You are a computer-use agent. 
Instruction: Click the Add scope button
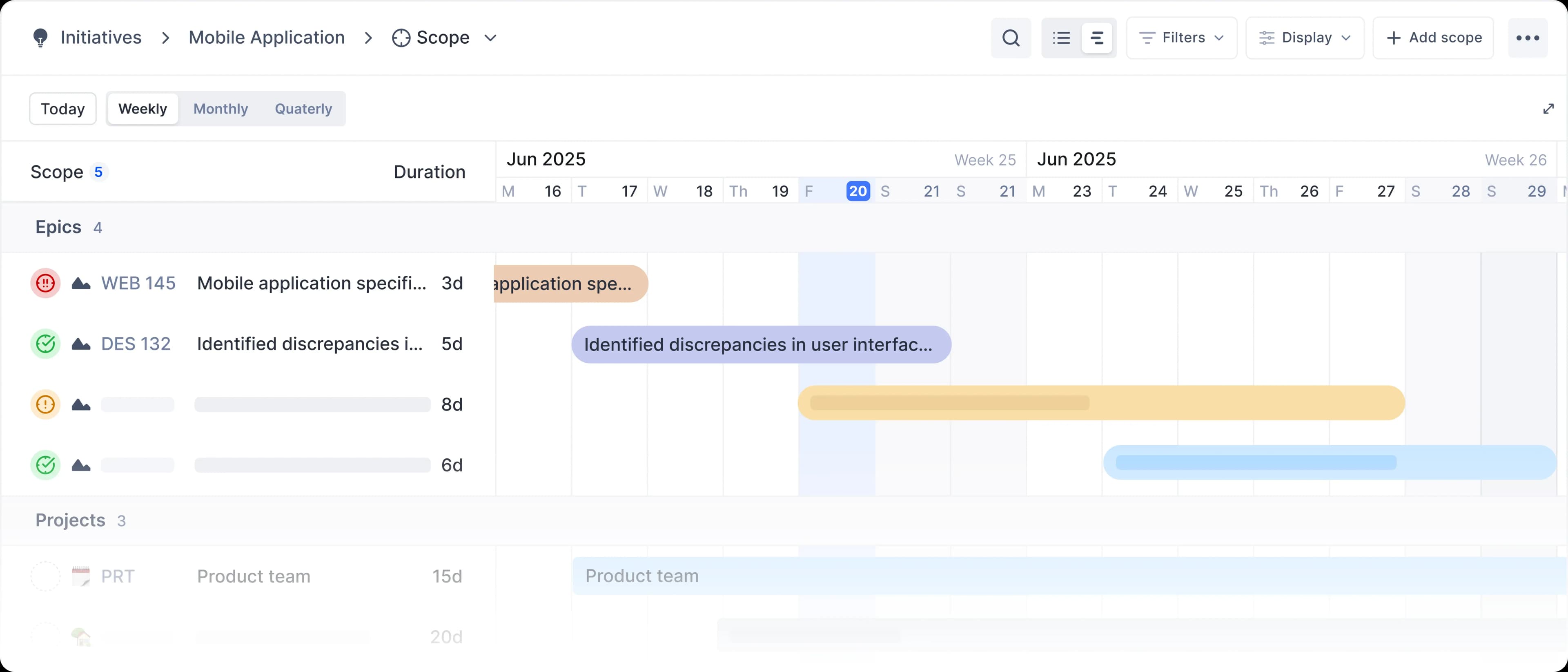1433,38
